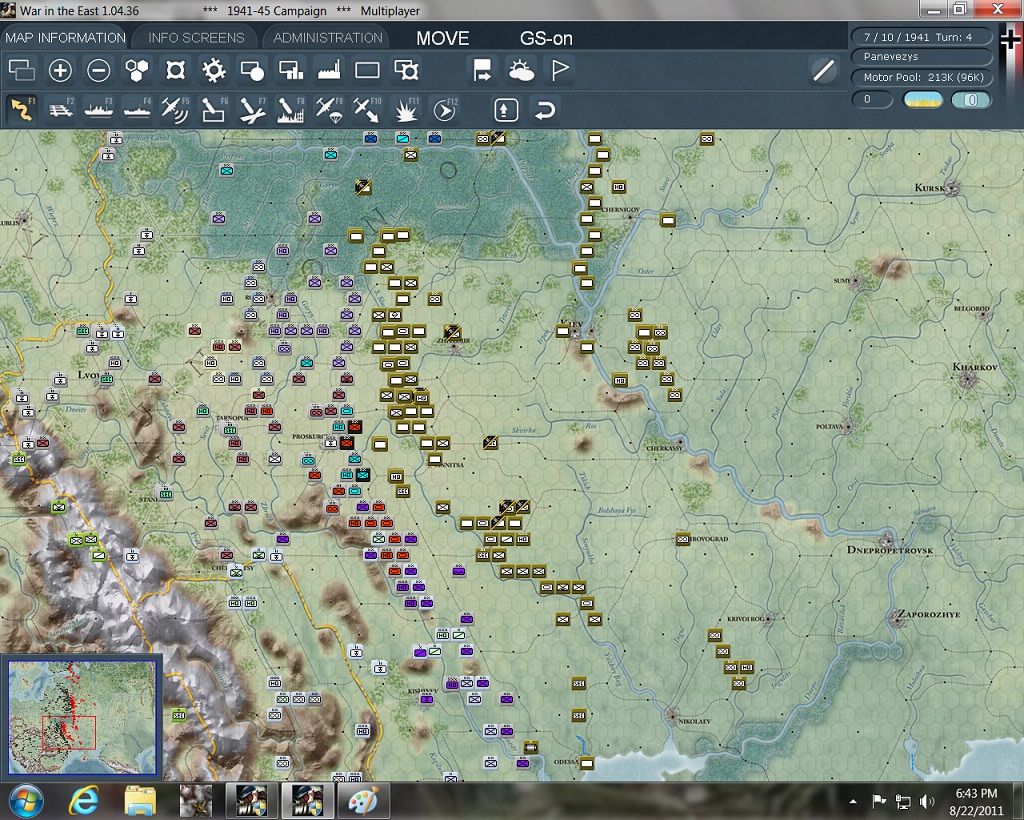Click the Belgorod city label
The width and height of the screenshot is (1024, 820).
pos(972,309)
